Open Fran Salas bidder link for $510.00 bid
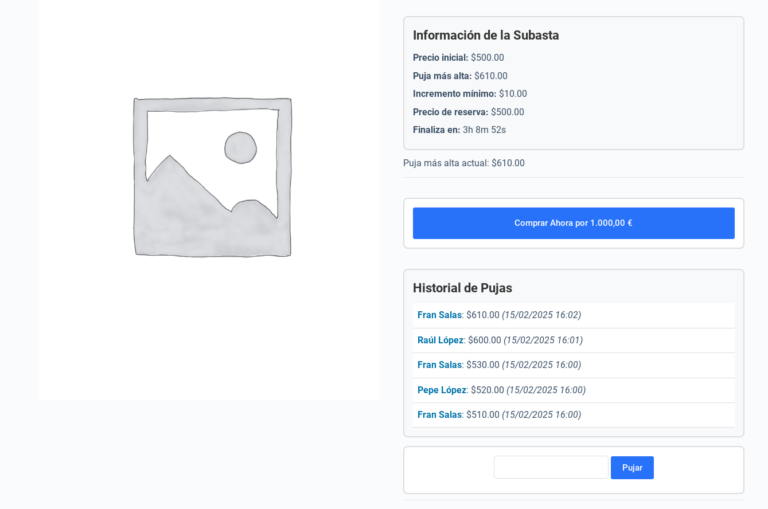 (x=439, y=415)
